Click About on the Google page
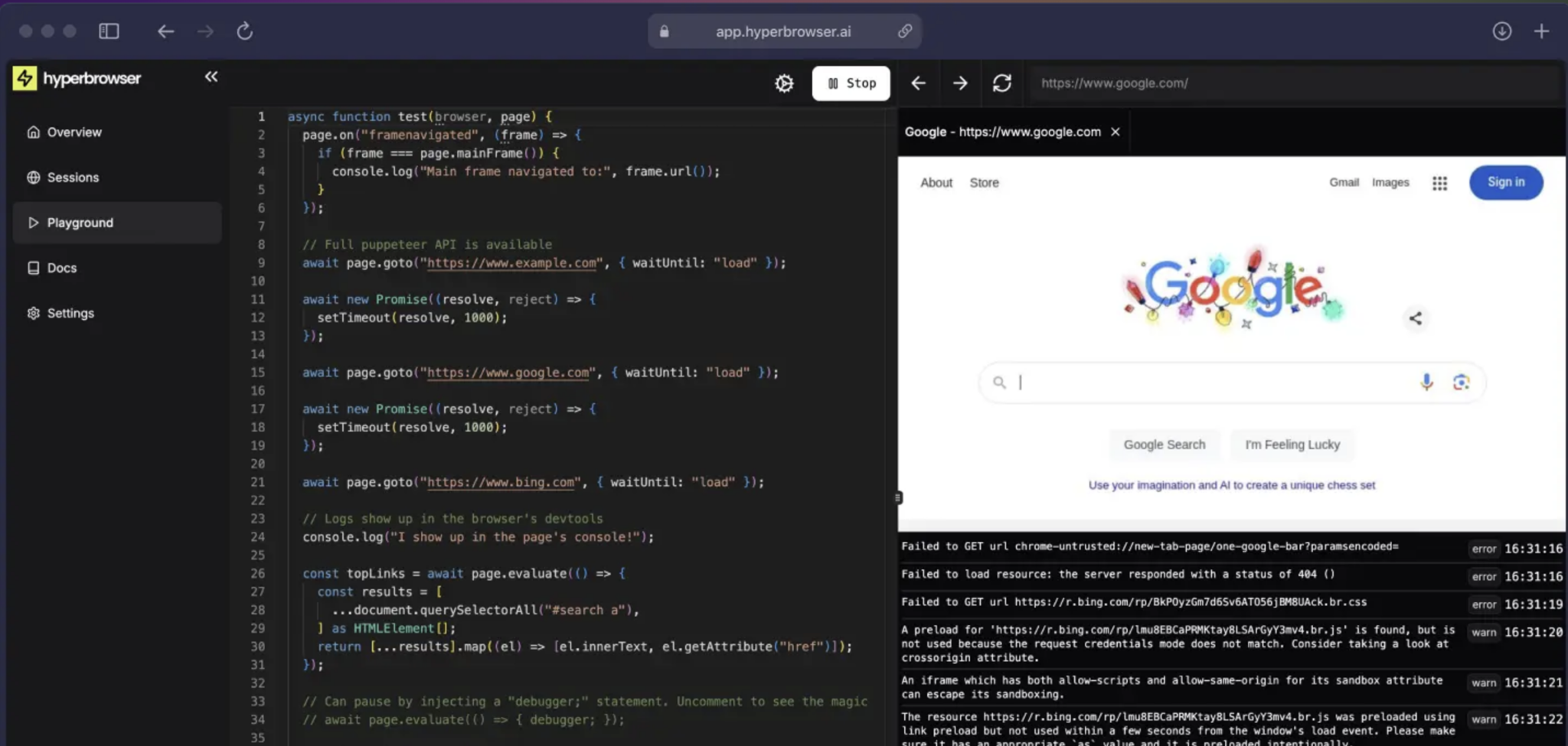This screenshot has height=746, width=1568. click(x=936, y=183)
